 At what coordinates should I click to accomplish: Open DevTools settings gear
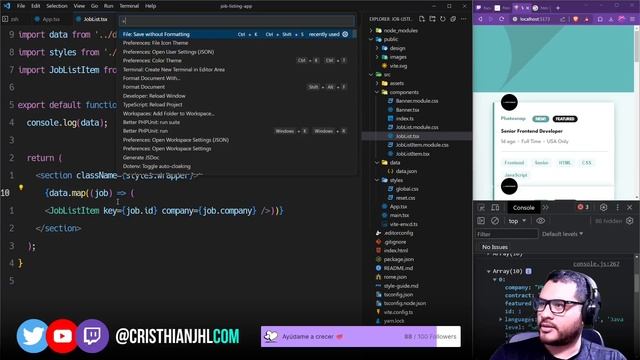pos(604,207)
